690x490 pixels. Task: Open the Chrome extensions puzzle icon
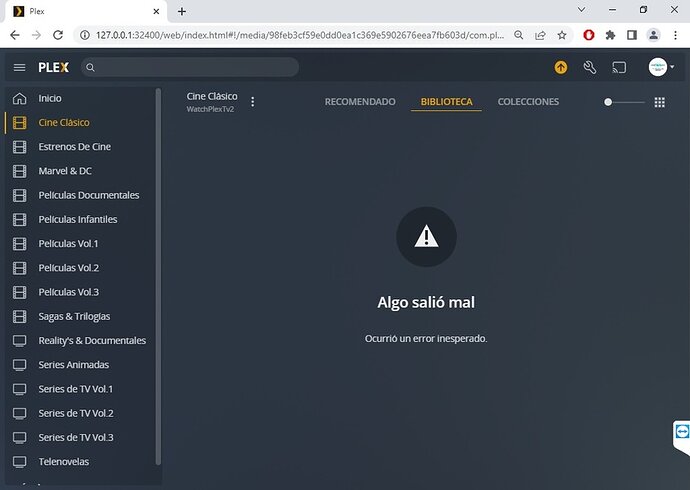pyautogui.click(x=610, y=35)
